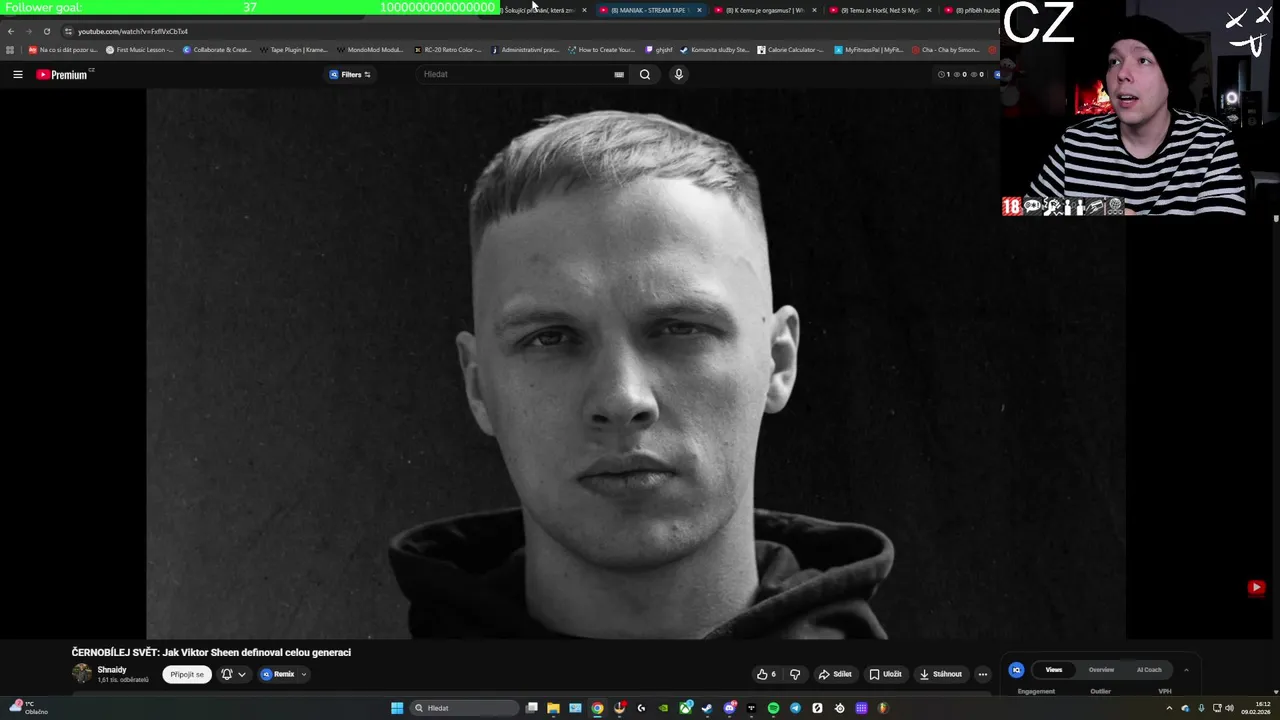Switch to the 'K čemu je orgasmus?' tab
The height and width of the screenshot is (720, 1280).
(762, 10)
